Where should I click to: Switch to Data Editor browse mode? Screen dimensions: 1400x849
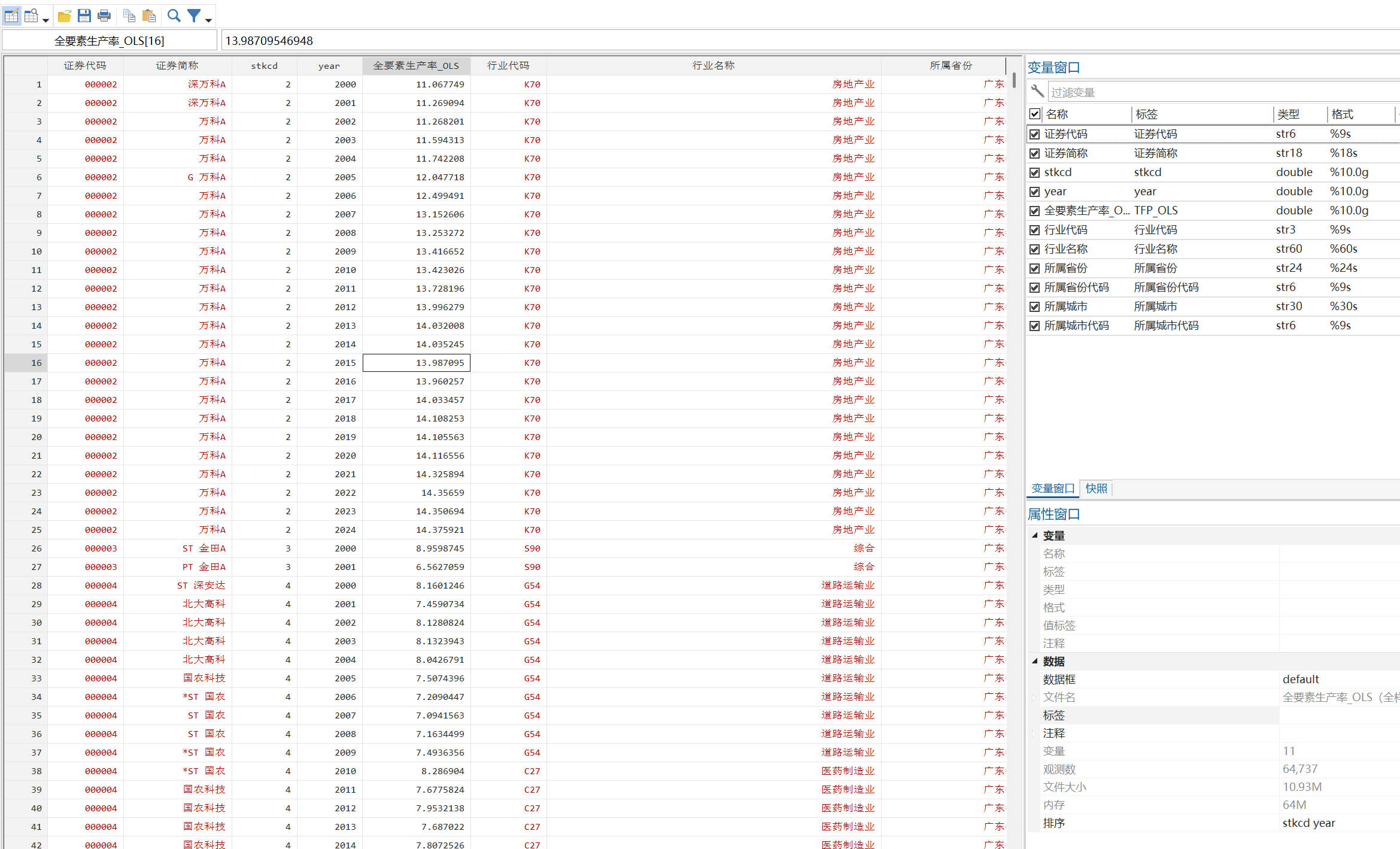[x=31, y=16]
